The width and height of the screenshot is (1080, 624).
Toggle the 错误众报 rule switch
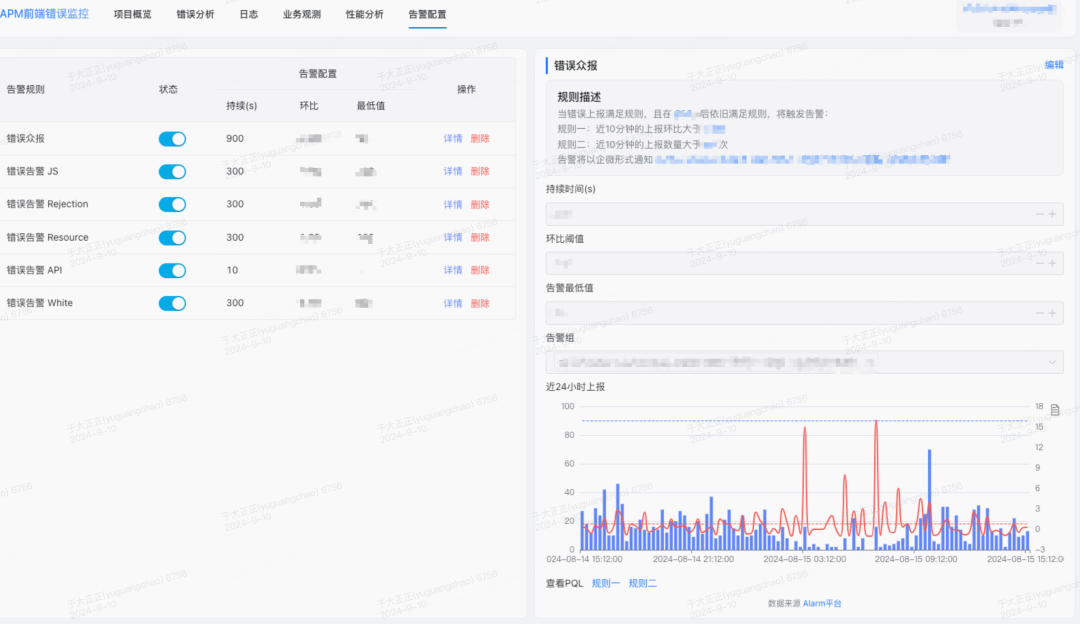tap(172, 138)
